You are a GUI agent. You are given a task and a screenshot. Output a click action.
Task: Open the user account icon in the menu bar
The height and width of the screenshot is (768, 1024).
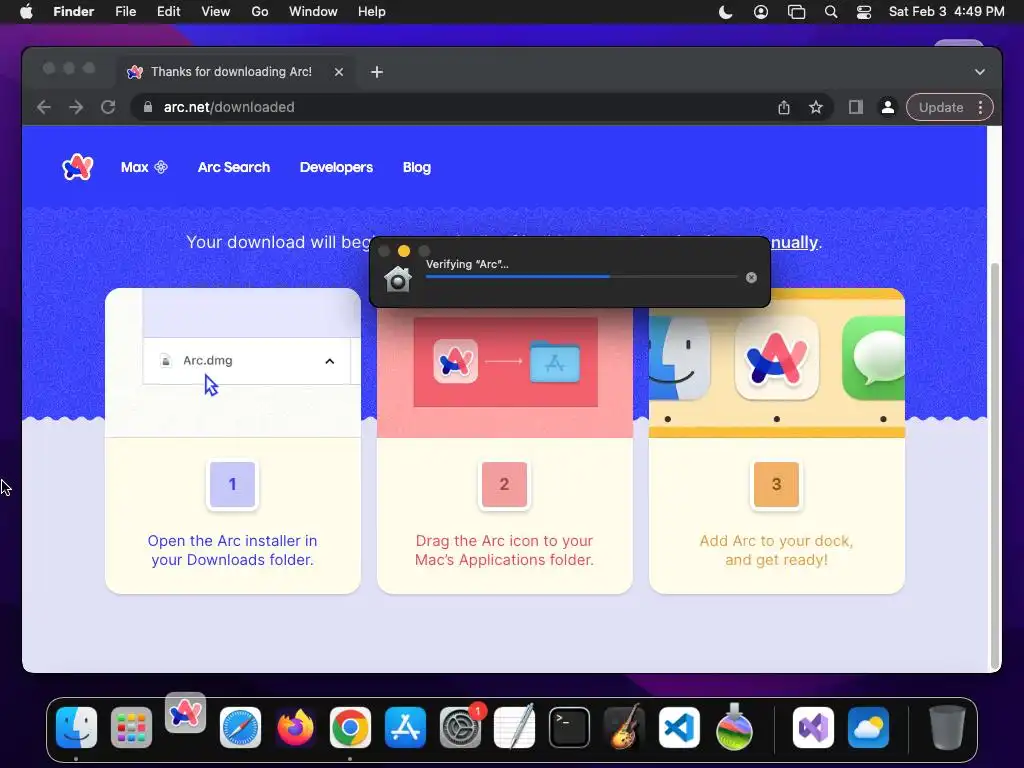761,12
